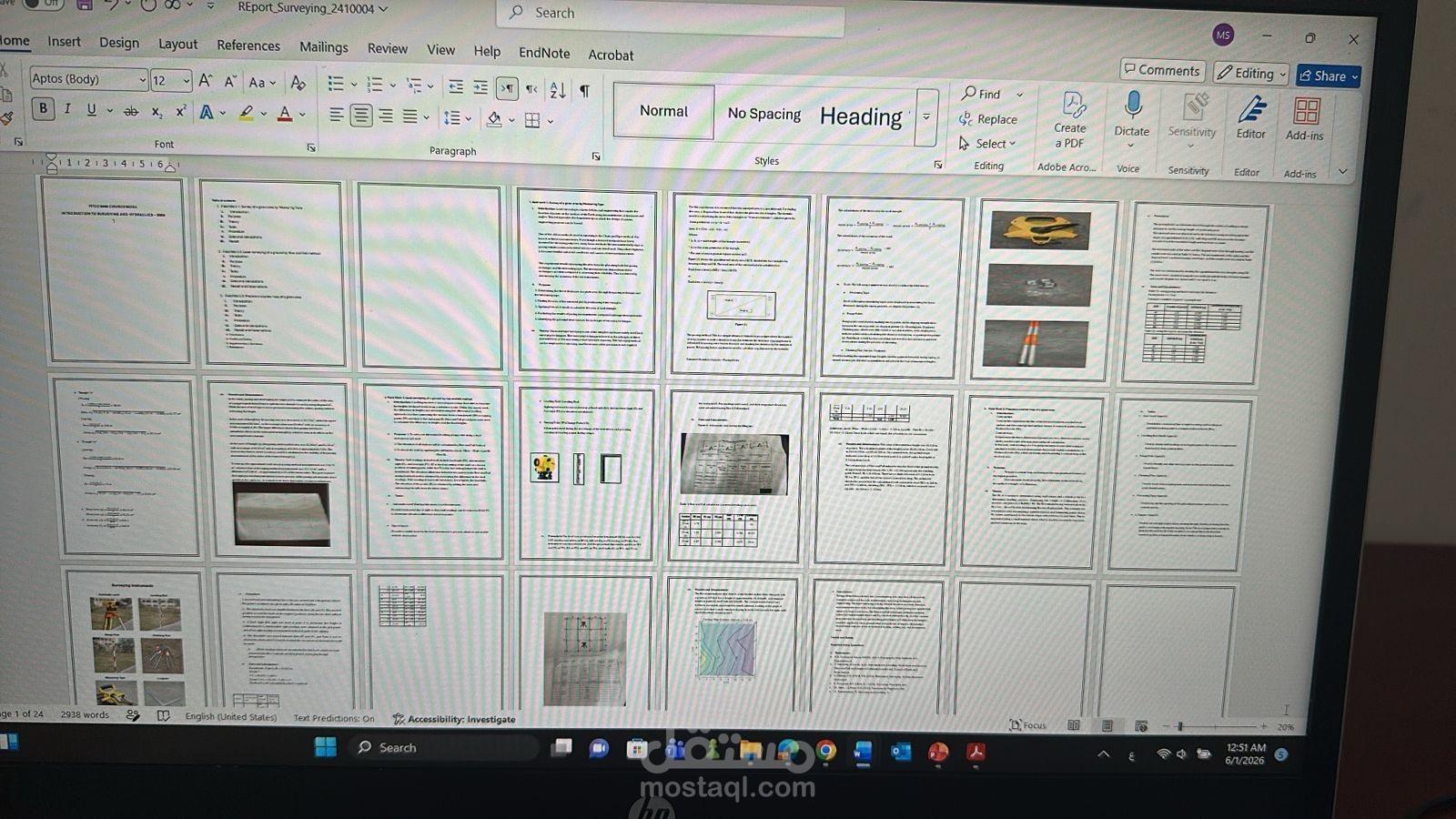Toggle Show/Hide paragraph marks
The height and width of the screenshot is (819, 1456).
tap(585, 91)
